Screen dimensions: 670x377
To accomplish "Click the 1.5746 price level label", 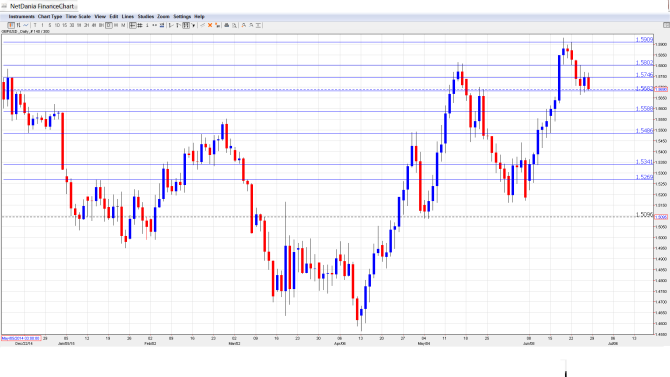I will click(644, 75).
